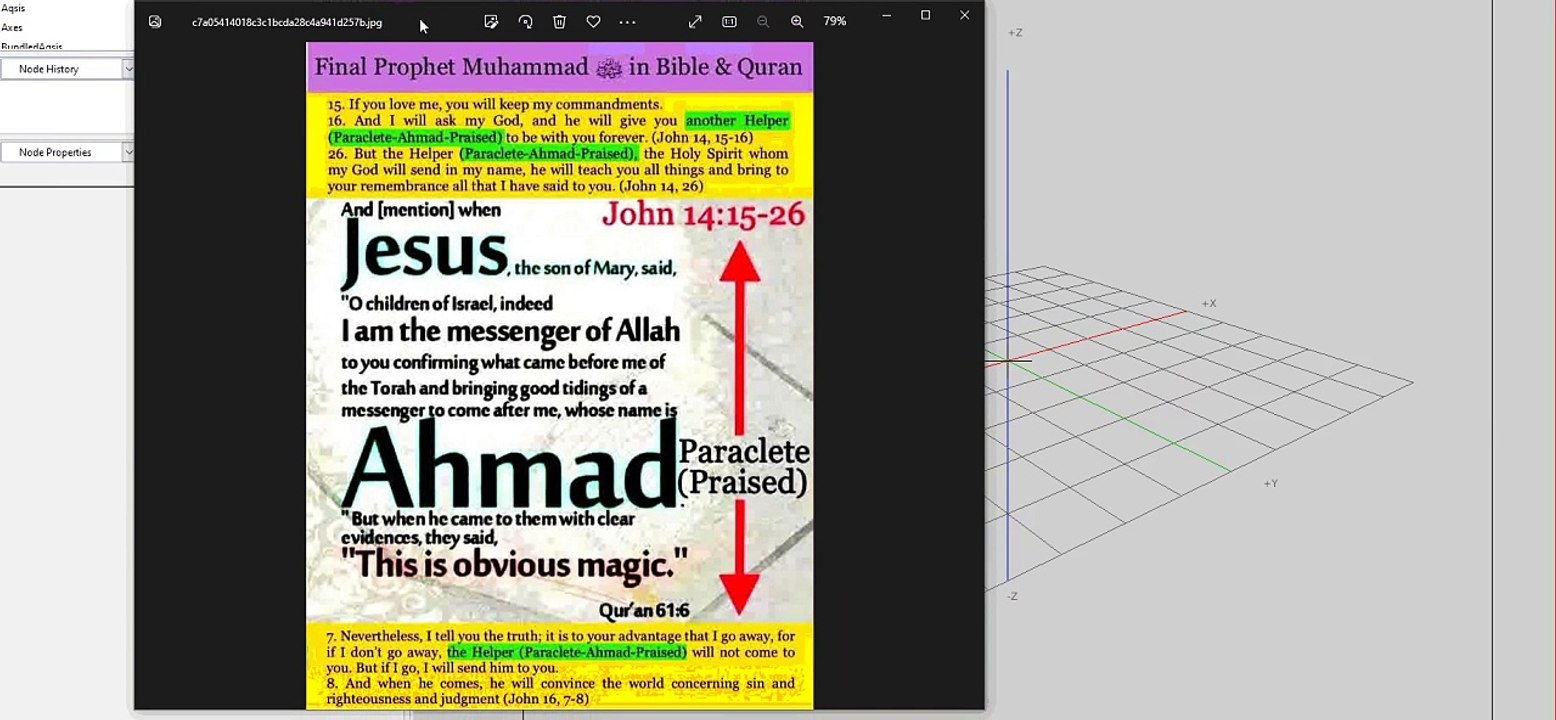Open the Node History panel dropdown arrow
This screenshot has width=1556, height=720.
(128, 69)
